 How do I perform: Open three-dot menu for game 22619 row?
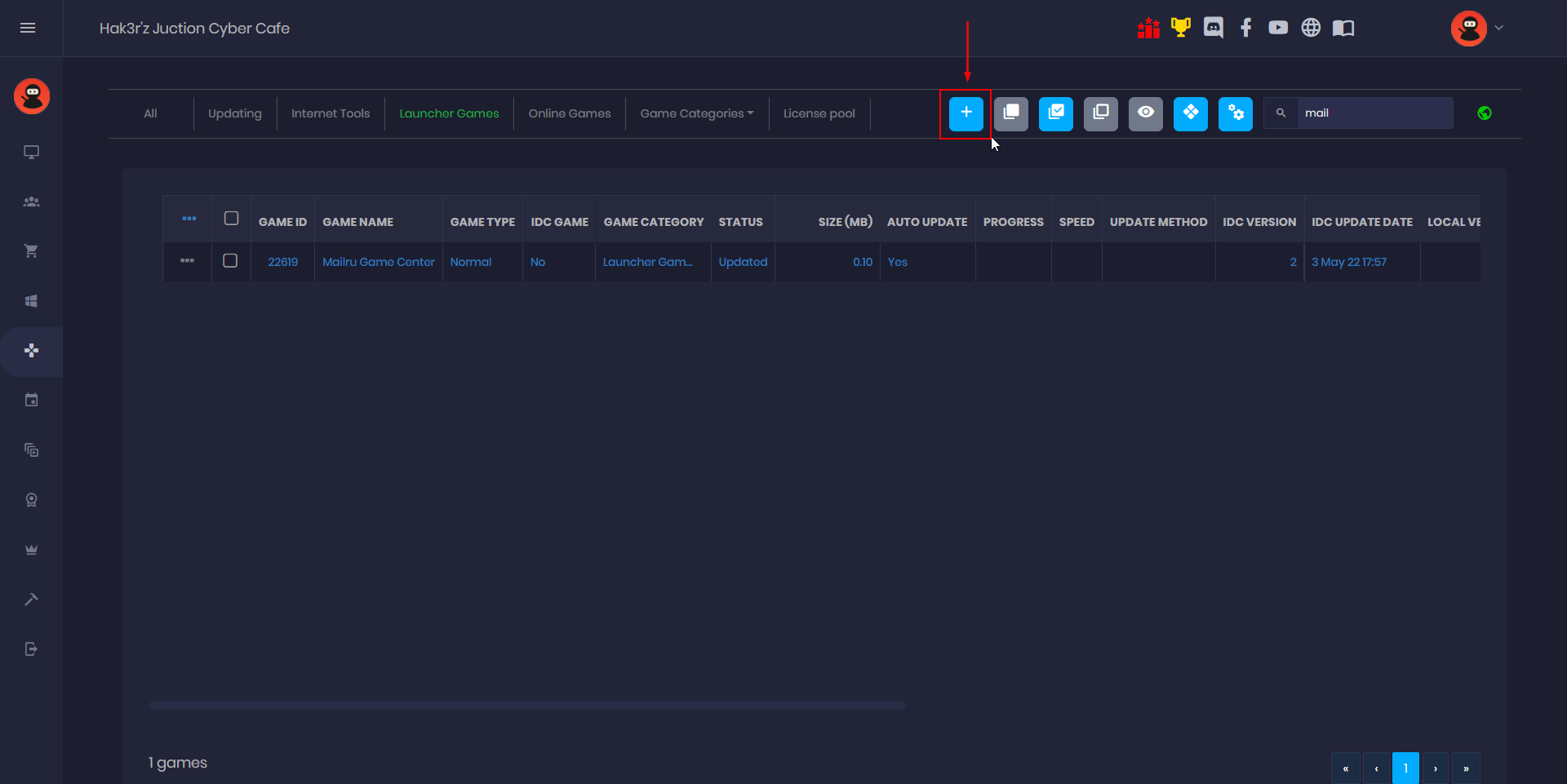[187, 261]
